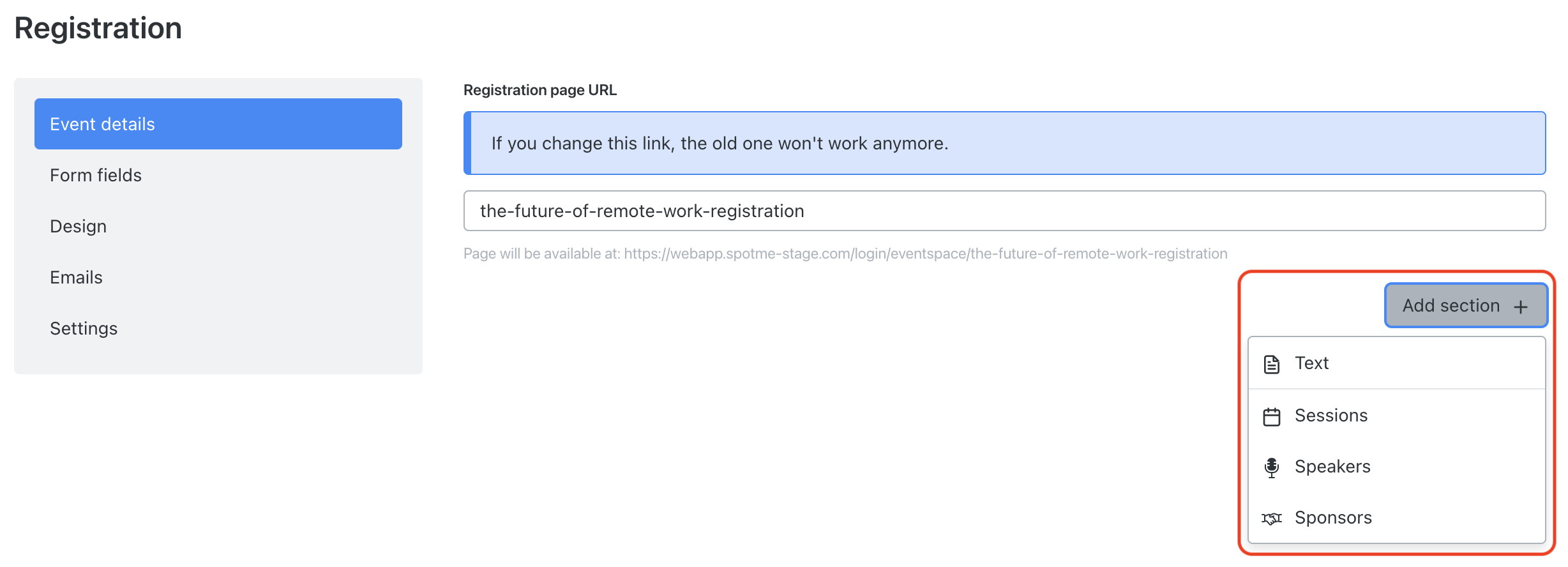Open the Event details tab
The image size is (1568, 567).
(218, 124)
